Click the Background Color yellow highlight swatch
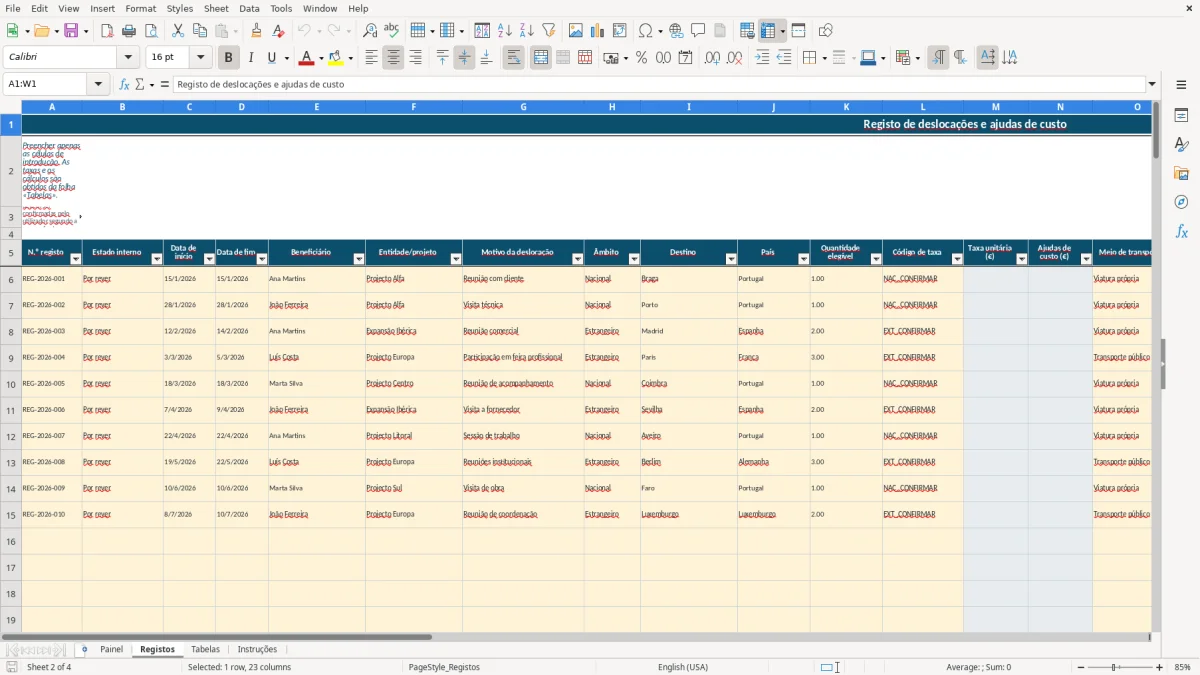Image resolution: width=1200 pixels, height=675 pixels. point(335,58)
